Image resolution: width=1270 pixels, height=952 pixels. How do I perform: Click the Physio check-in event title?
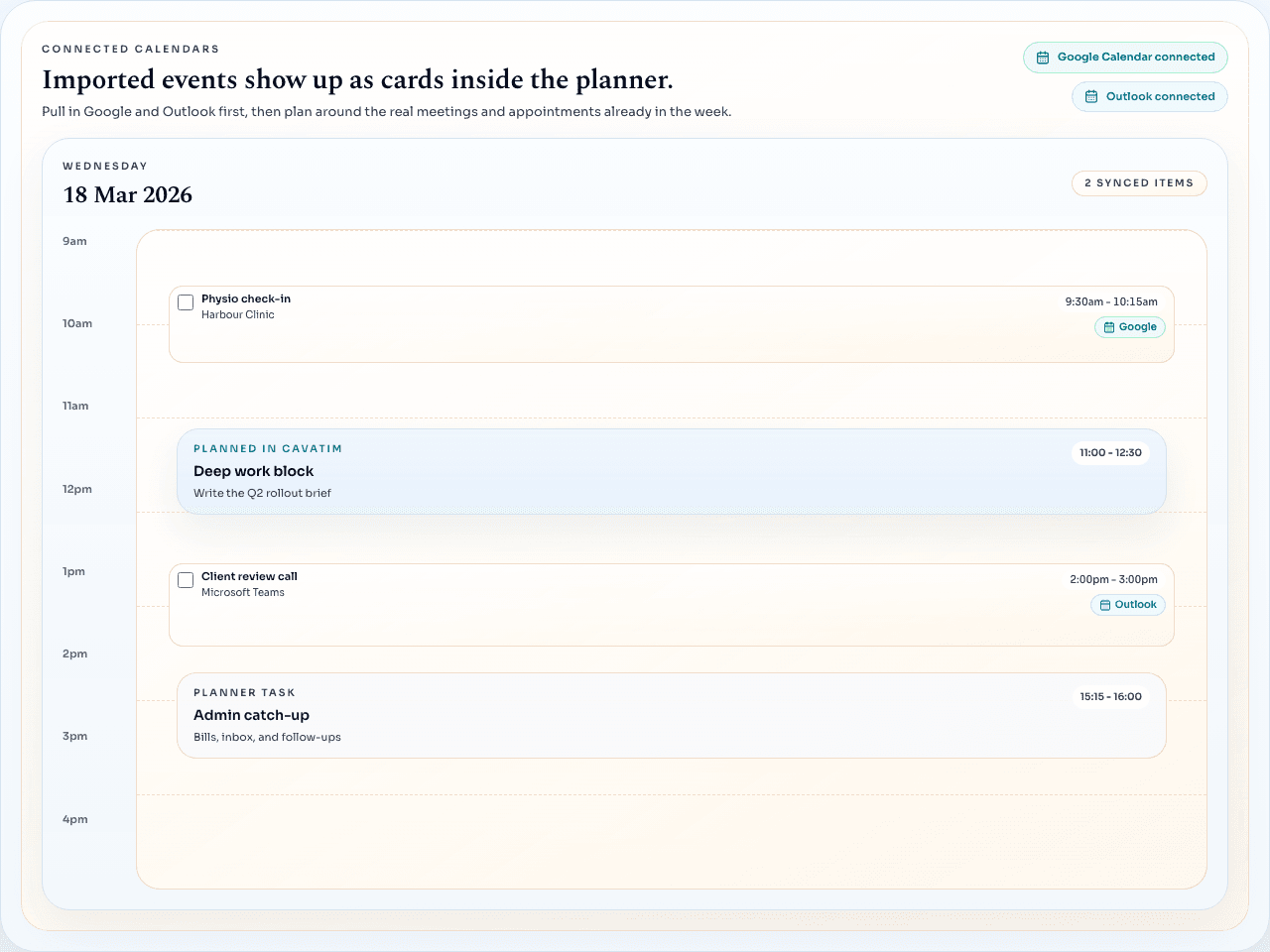point(246,298)
